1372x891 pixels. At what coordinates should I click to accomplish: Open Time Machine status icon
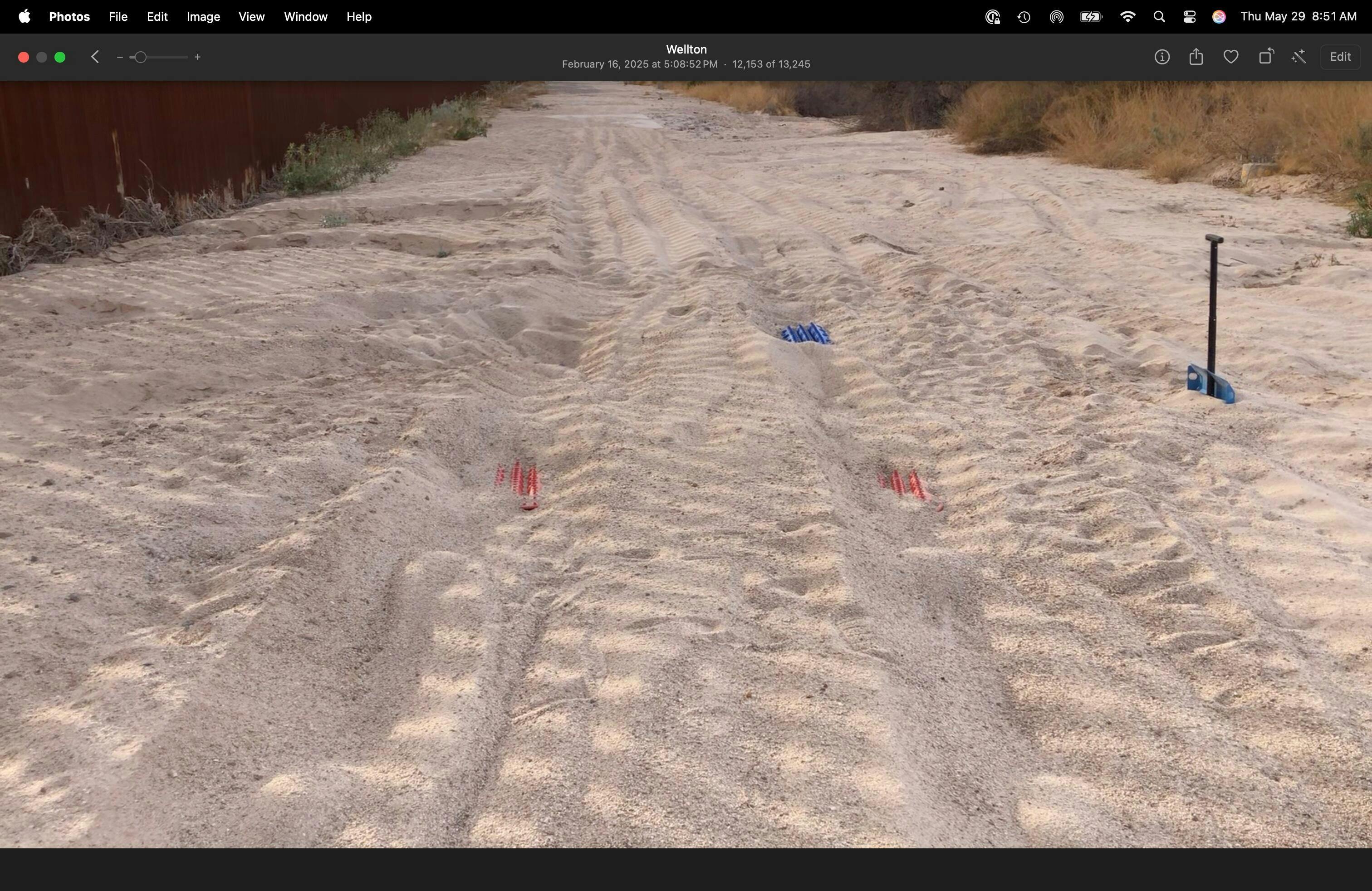pyautogui.click(x=1024, y=17)
